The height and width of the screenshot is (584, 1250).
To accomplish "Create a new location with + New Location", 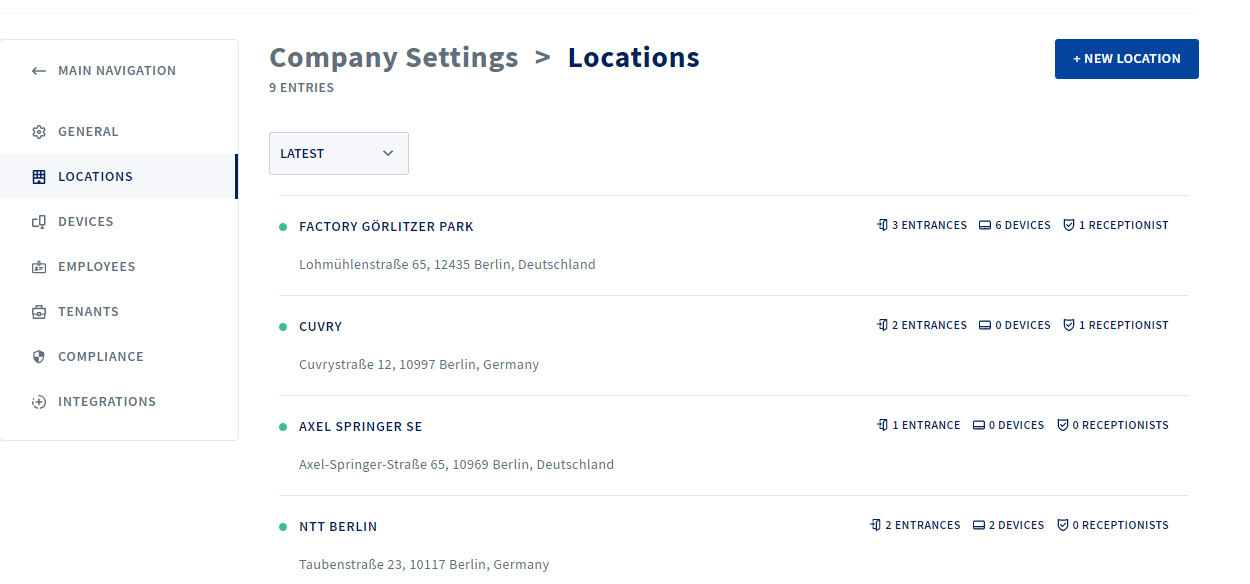I will pyautogui.click(x=1127, y=59).
